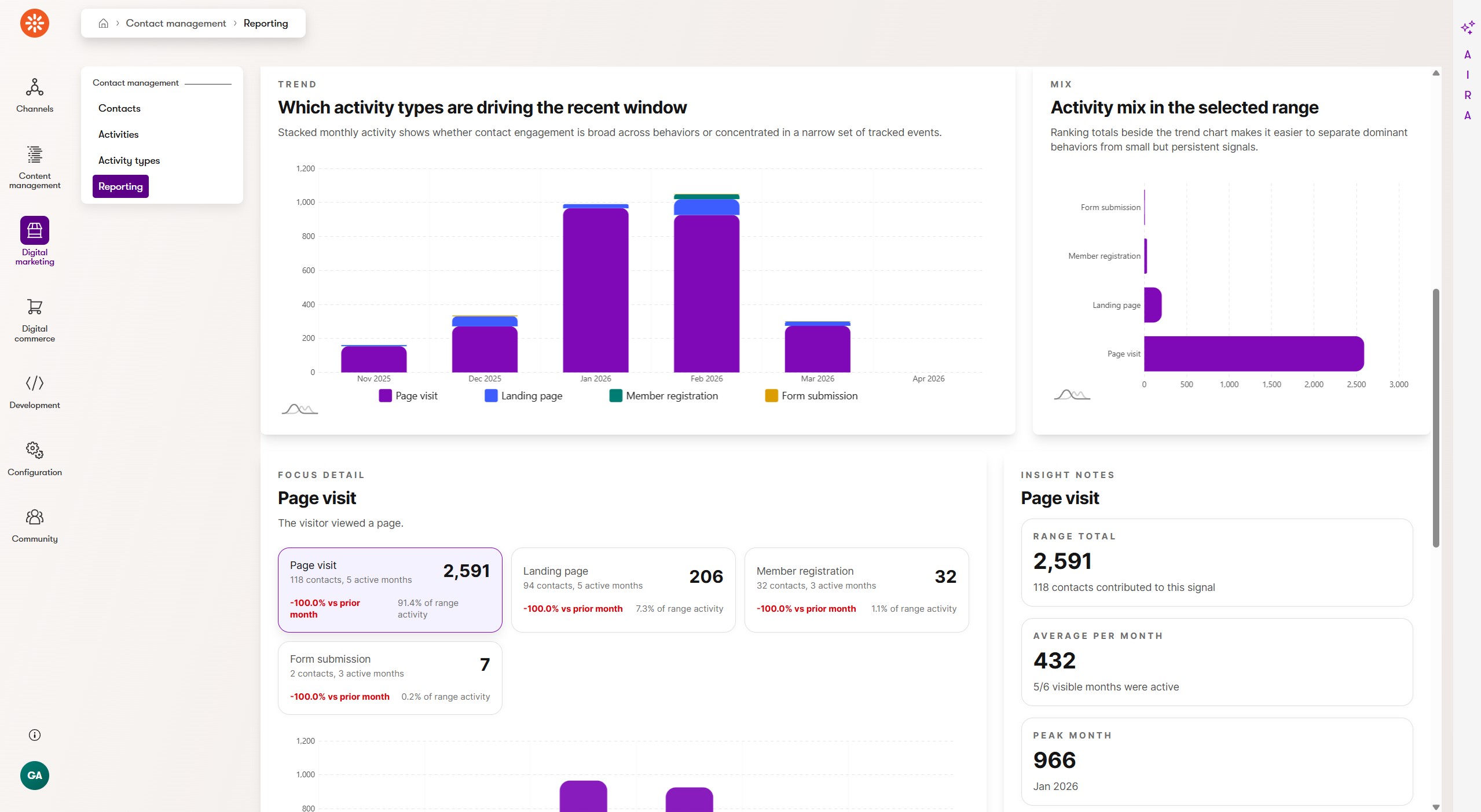Open the AIRA assistant sparkle icon
The height and width of the screenshot is (812, 1481).
1467,27
